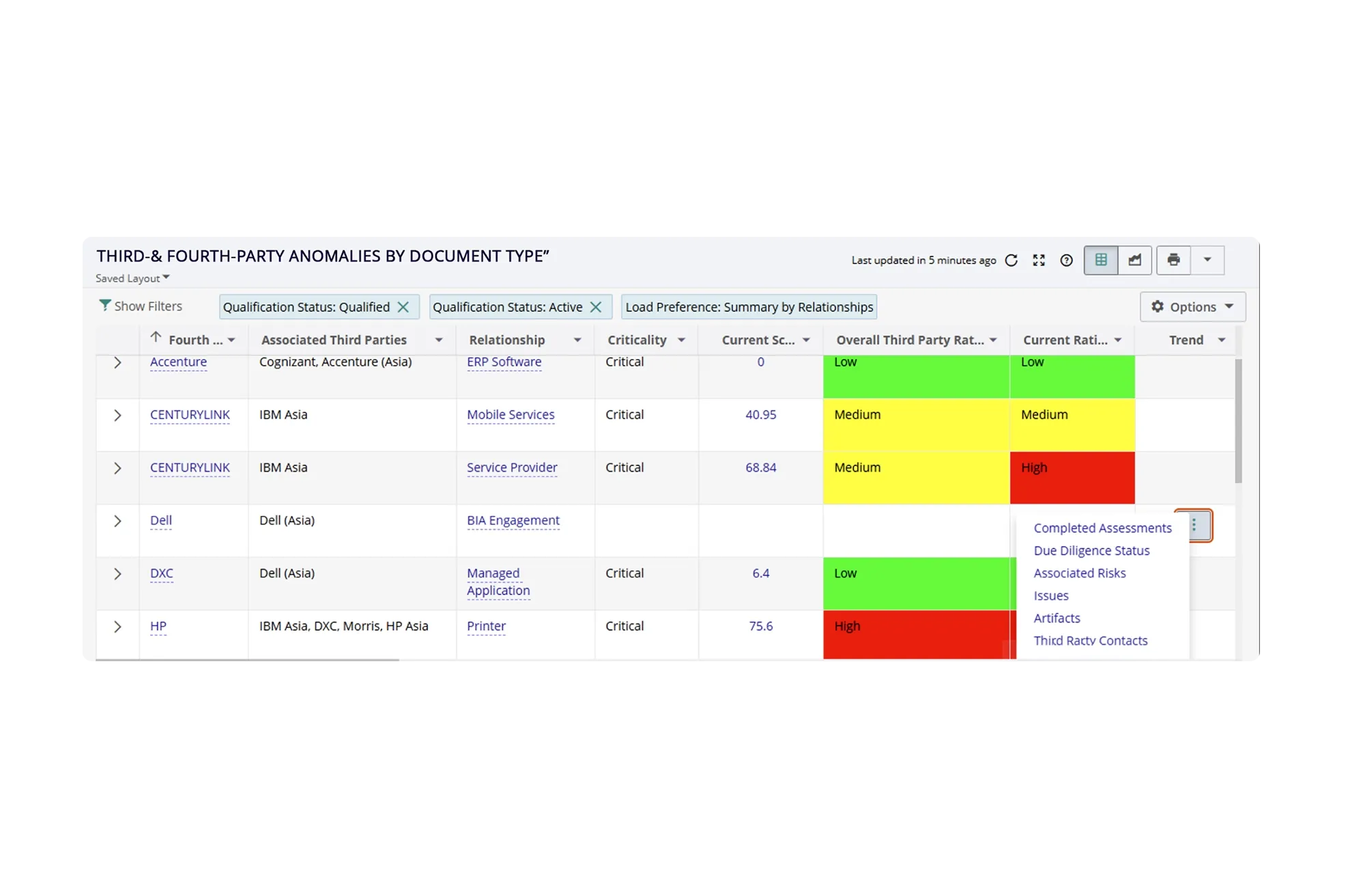The image size is (1348, 896).
Task: Expand the Dell row
Action: 117,521
